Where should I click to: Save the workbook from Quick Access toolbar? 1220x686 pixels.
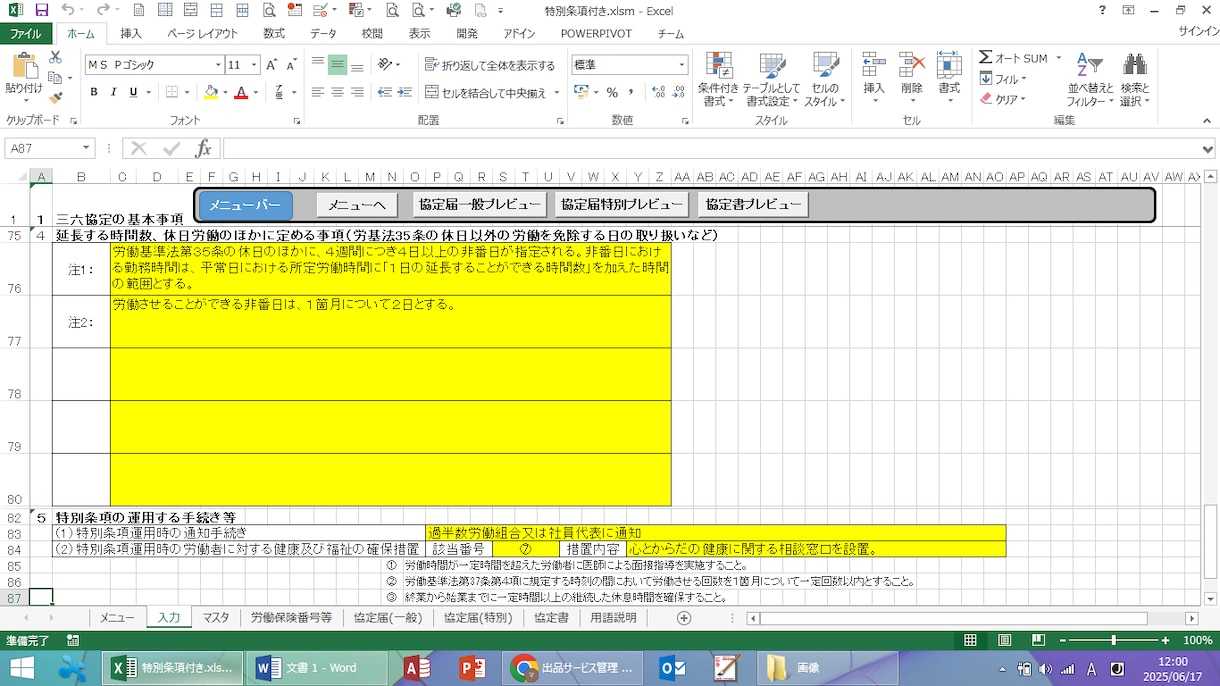(x=42, y=10)
